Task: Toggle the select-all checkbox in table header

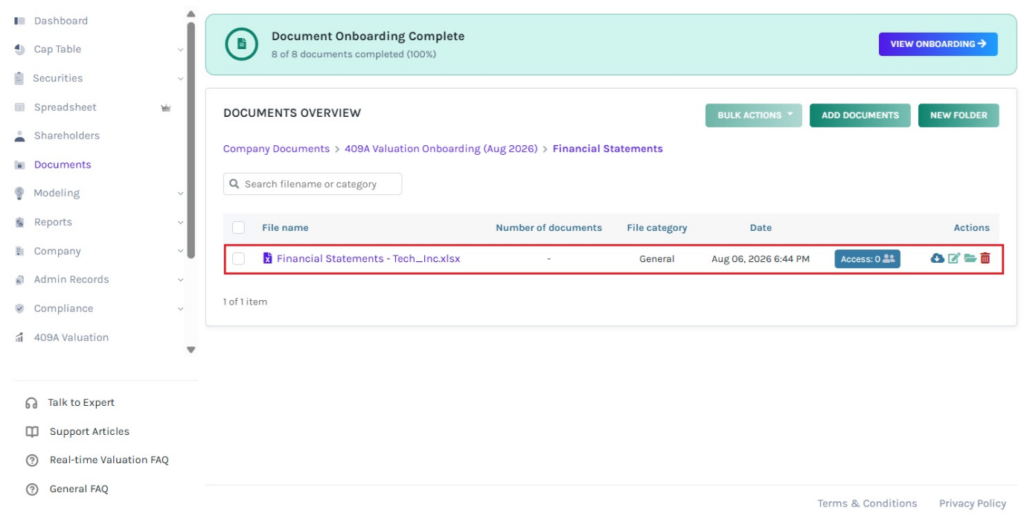Action: [x=238, y=227]
